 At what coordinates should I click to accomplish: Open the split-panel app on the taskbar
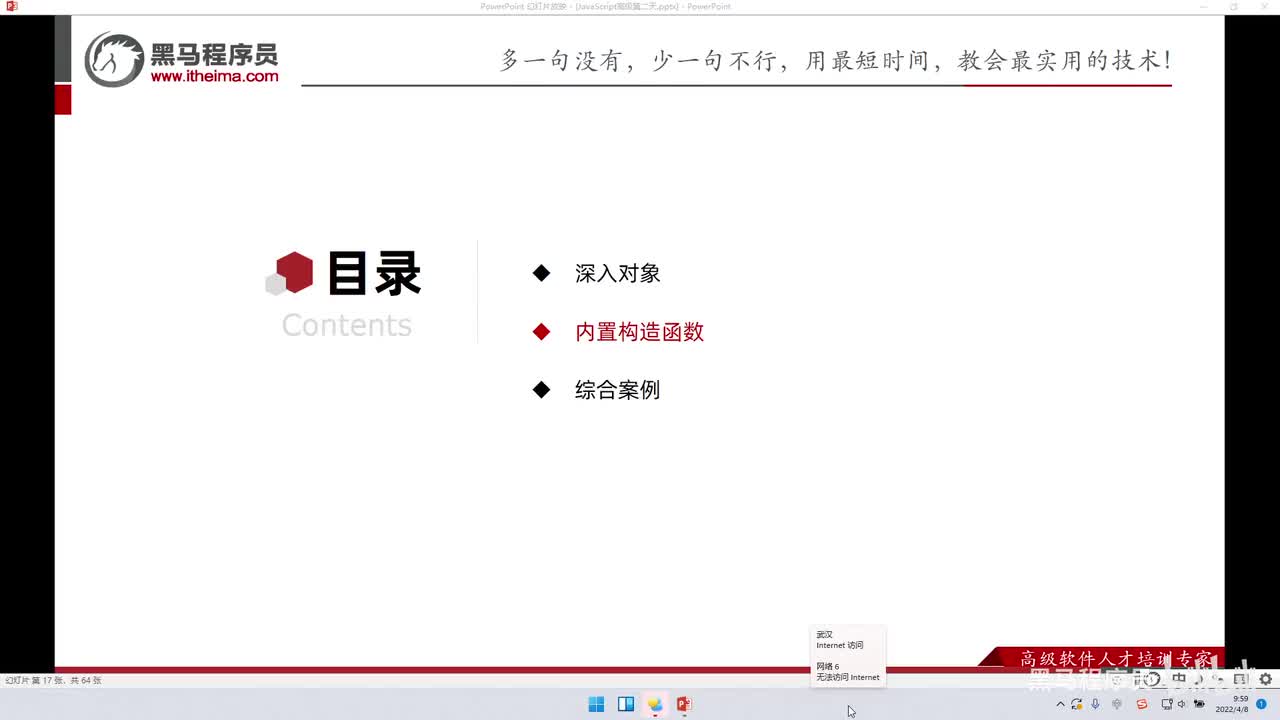coord(626,704)
